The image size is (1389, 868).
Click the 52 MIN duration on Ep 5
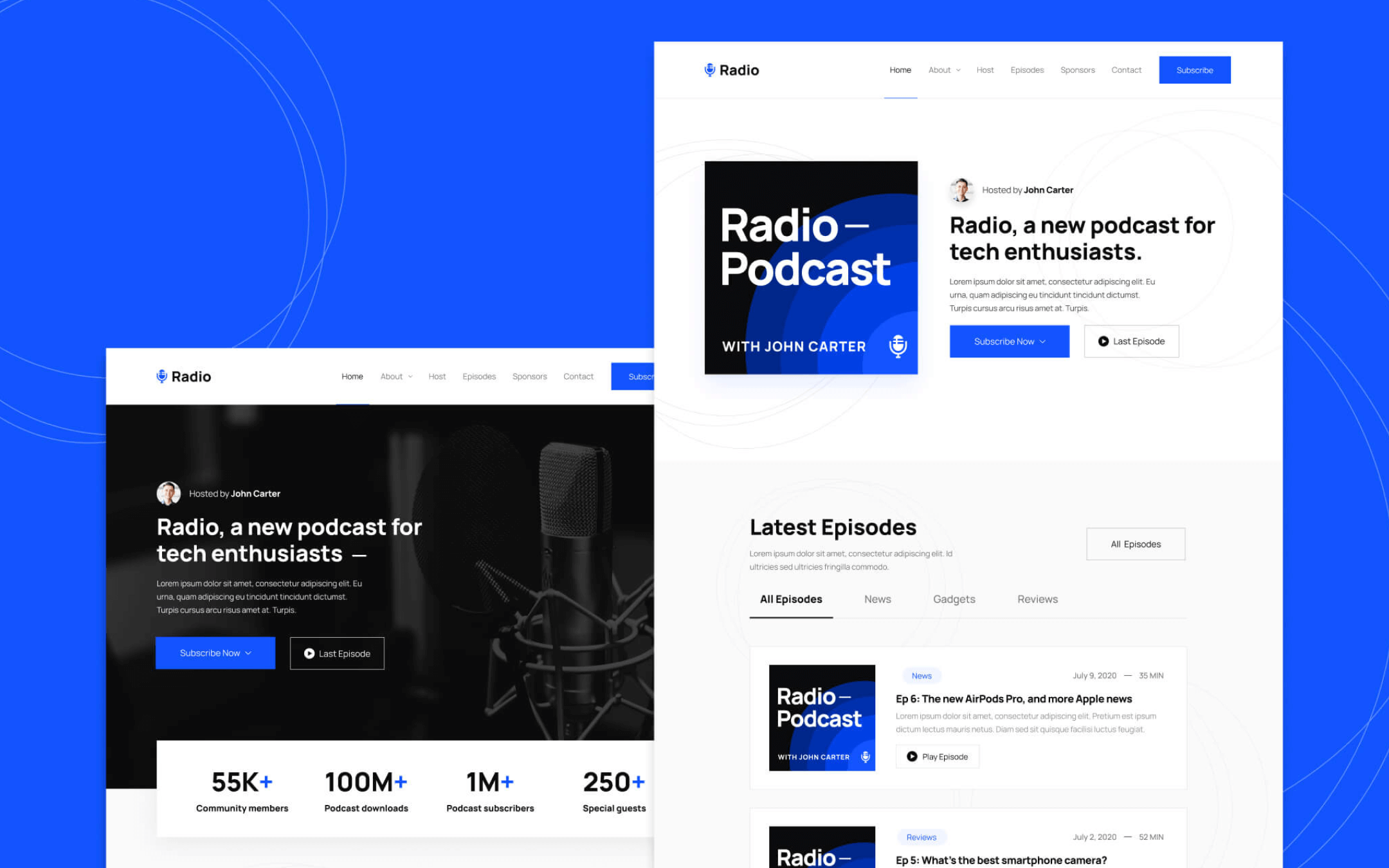[1151, 837]
